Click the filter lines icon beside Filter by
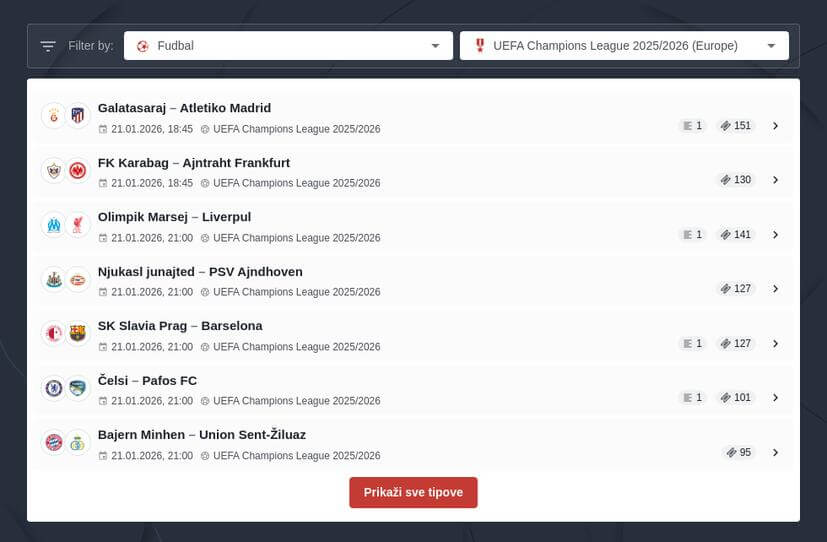Image resolution: width=827 pixels, height=542 pixels. click(x=48, y=46)
